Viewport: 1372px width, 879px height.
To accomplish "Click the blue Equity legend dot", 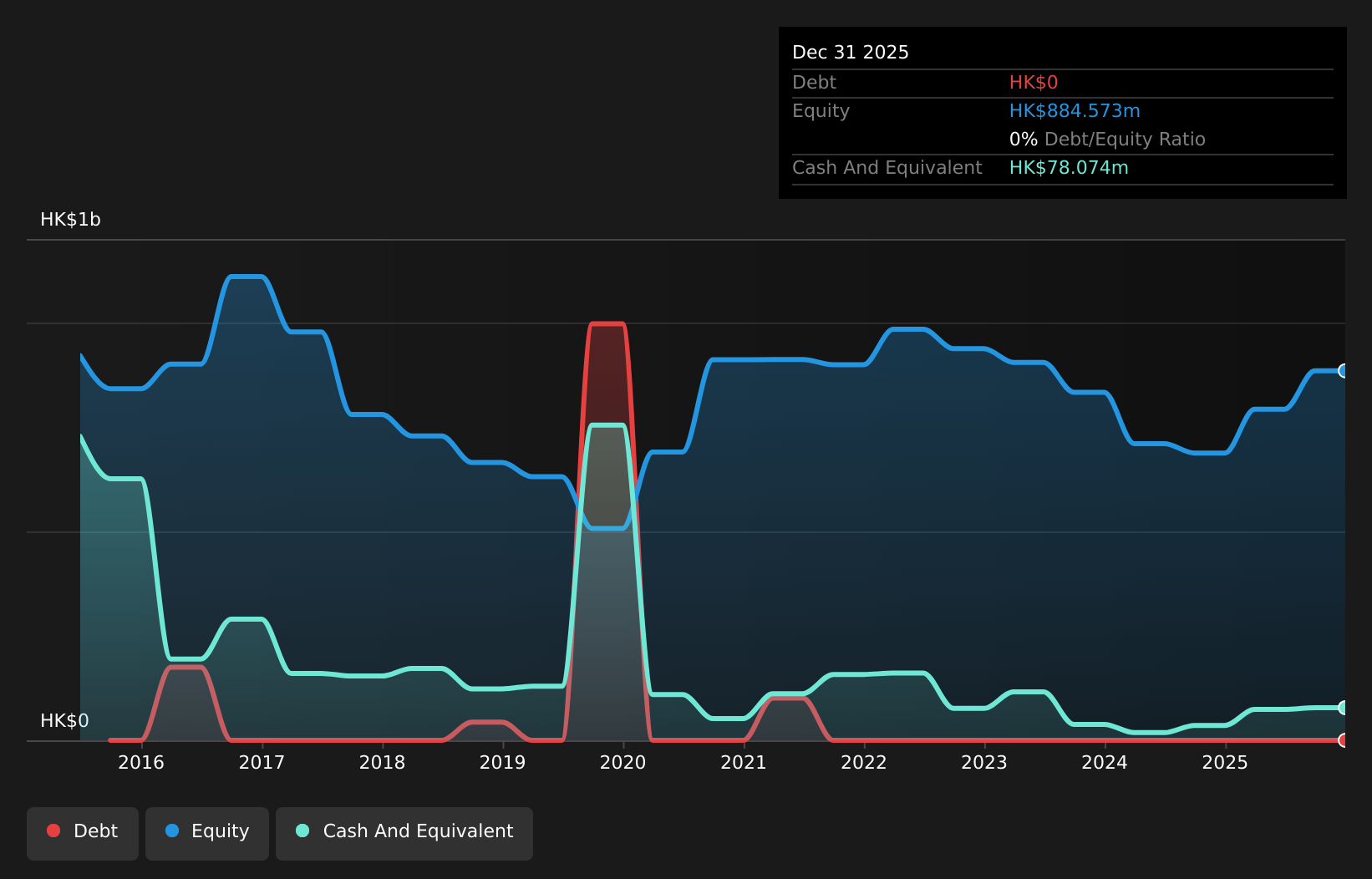I will pos(172,831).
